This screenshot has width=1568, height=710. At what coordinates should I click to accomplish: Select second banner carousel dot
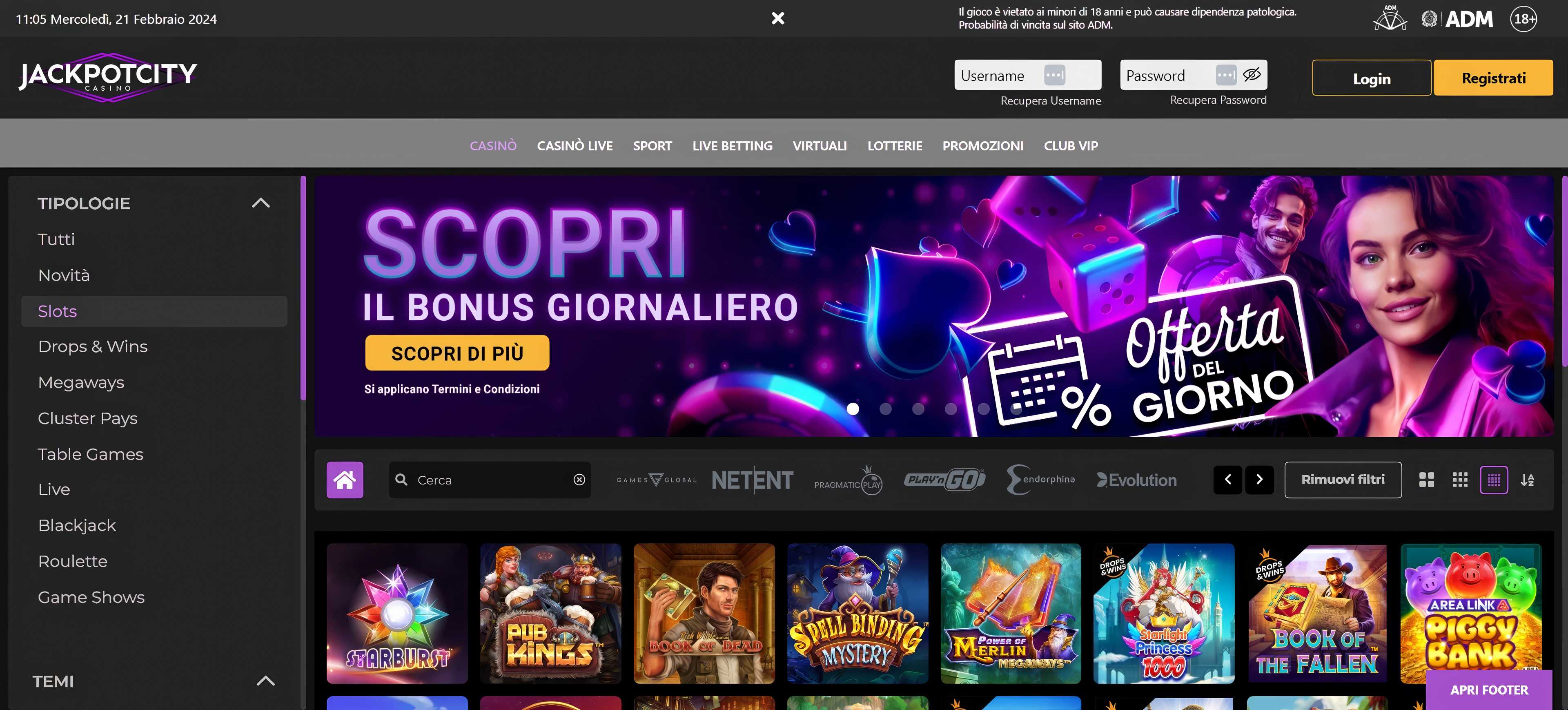coord(886,409)
